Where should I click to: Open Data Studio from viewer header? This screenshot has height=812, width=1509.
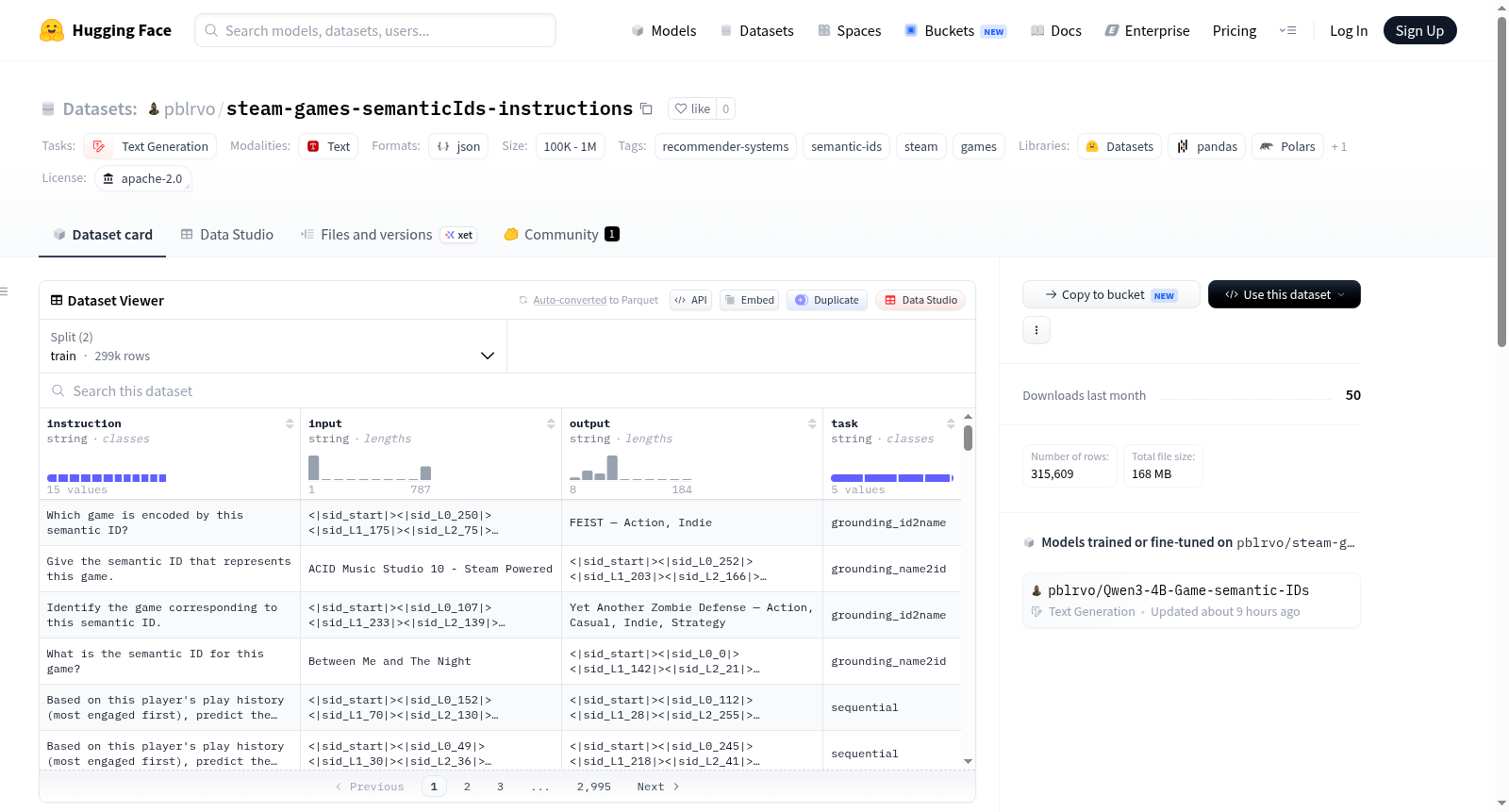[920, 300]
